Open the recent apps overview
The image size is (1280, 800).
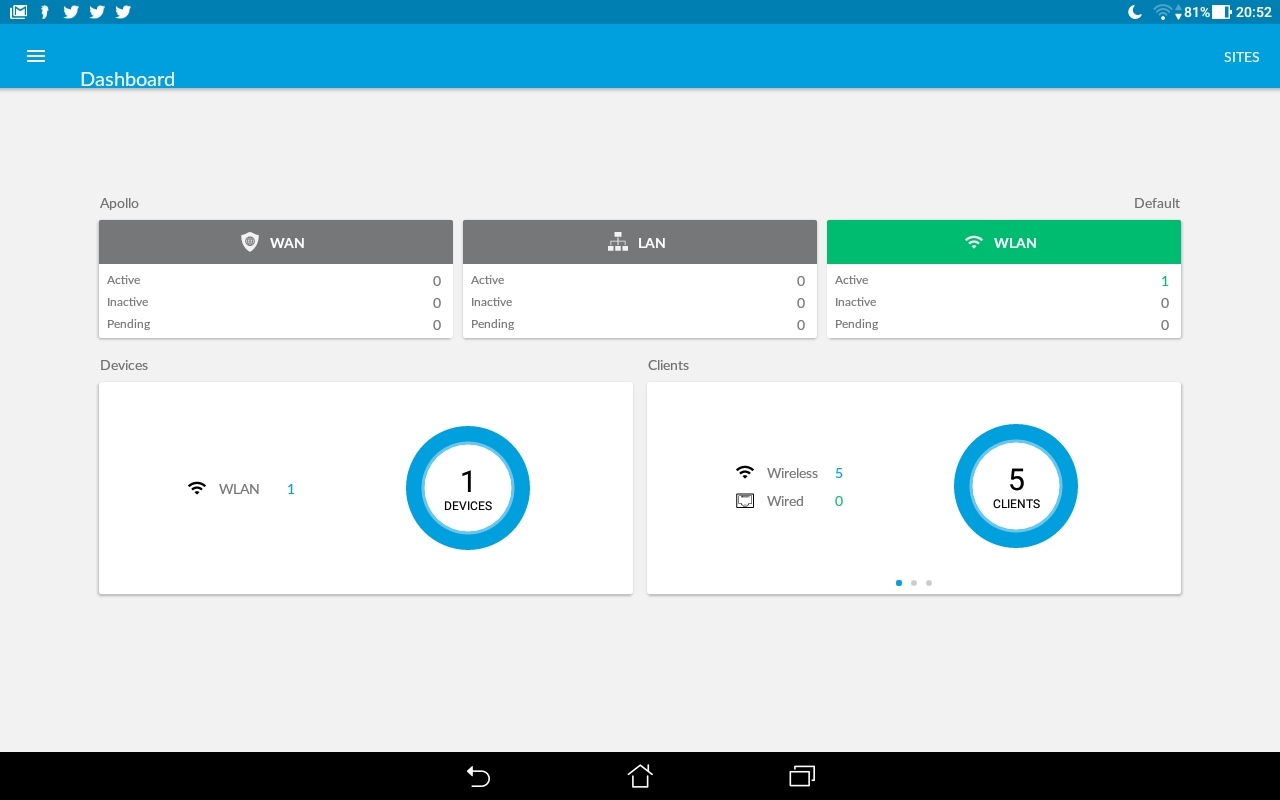(802, 776)
